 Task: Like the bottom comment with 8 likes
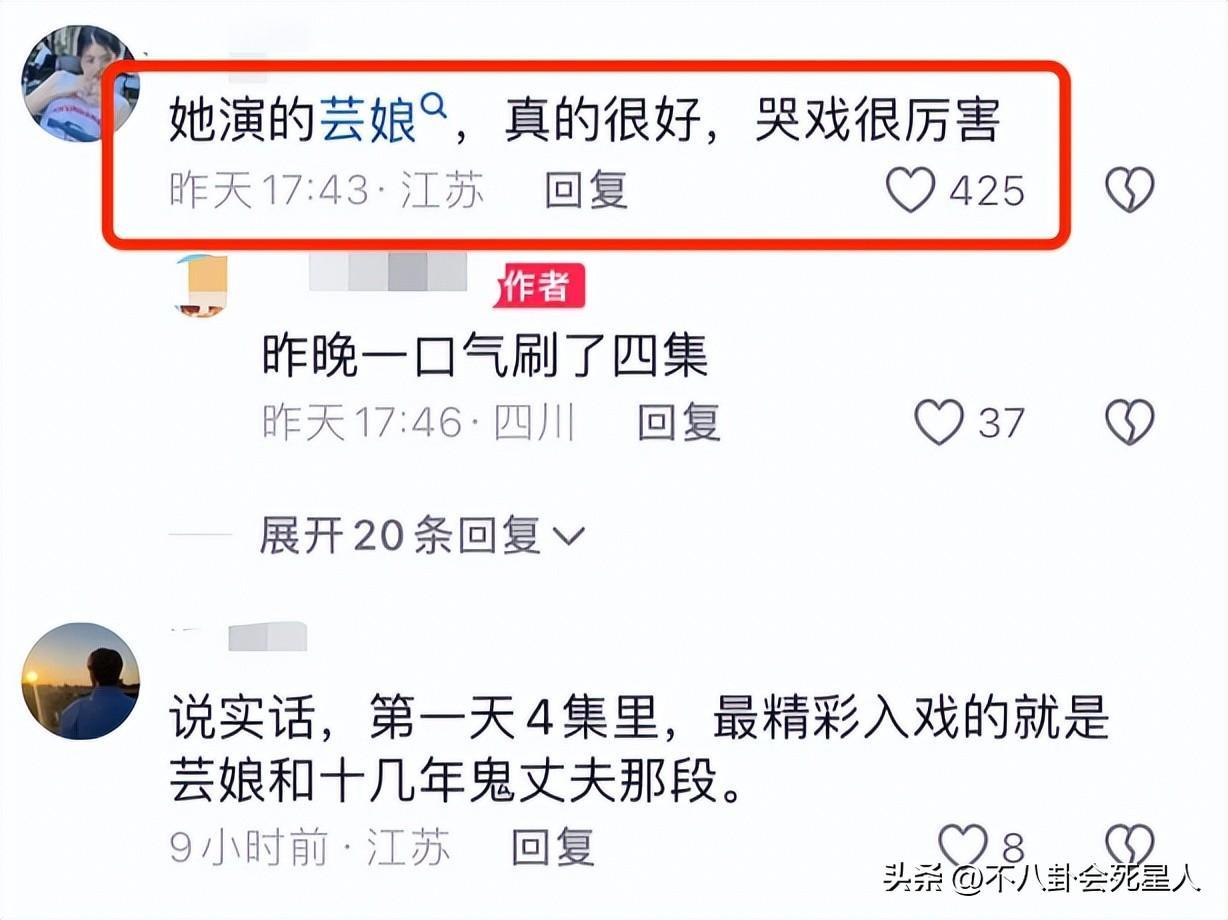(x=962, y=845)
